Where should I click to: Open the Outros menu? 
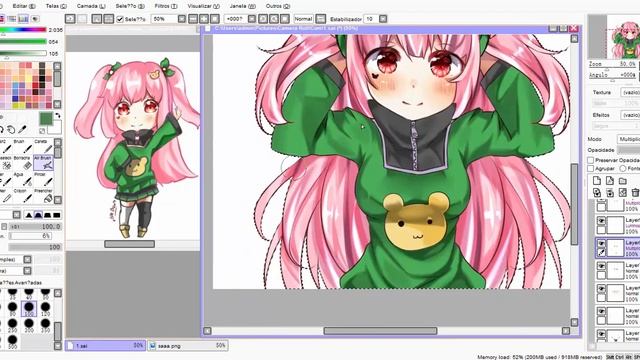coord(278,6)
